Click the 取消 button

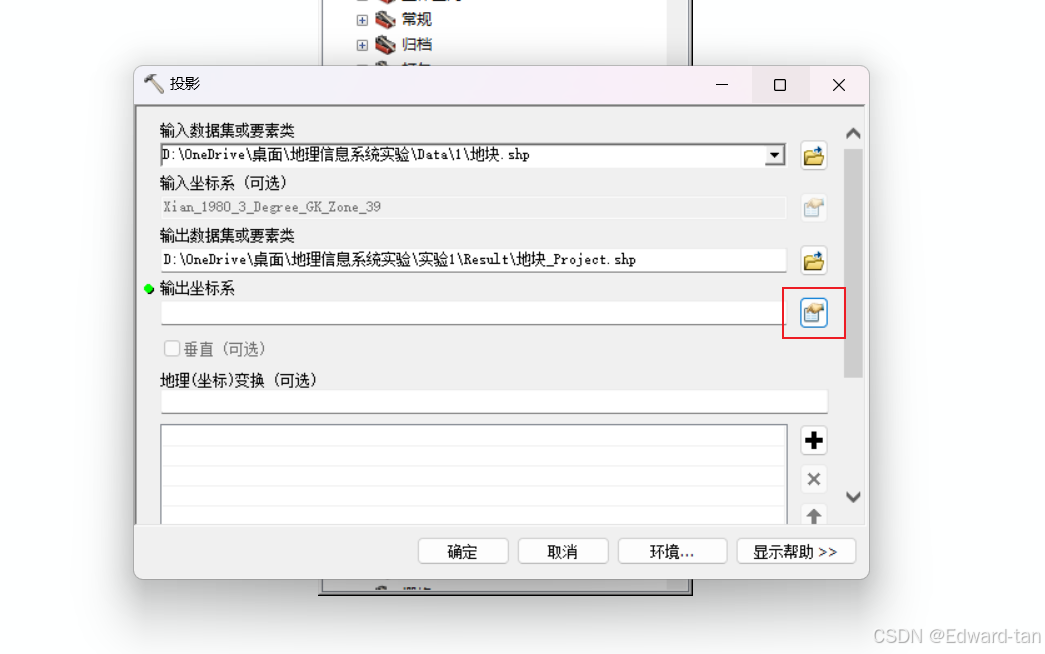(x=562, y=551)
